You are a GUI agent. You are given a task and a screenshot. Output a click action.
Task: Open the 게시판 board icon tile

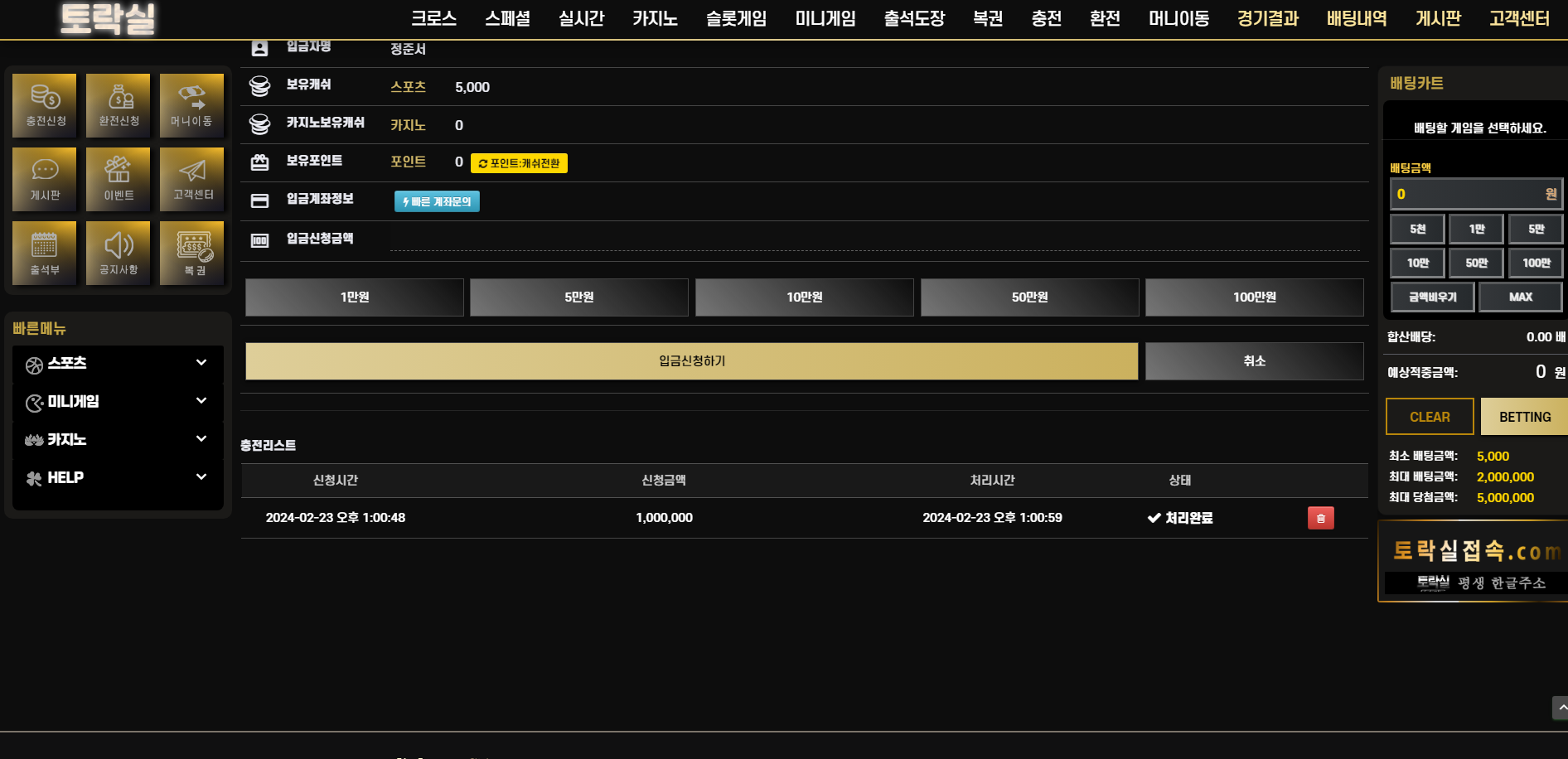tap(45, 179)
